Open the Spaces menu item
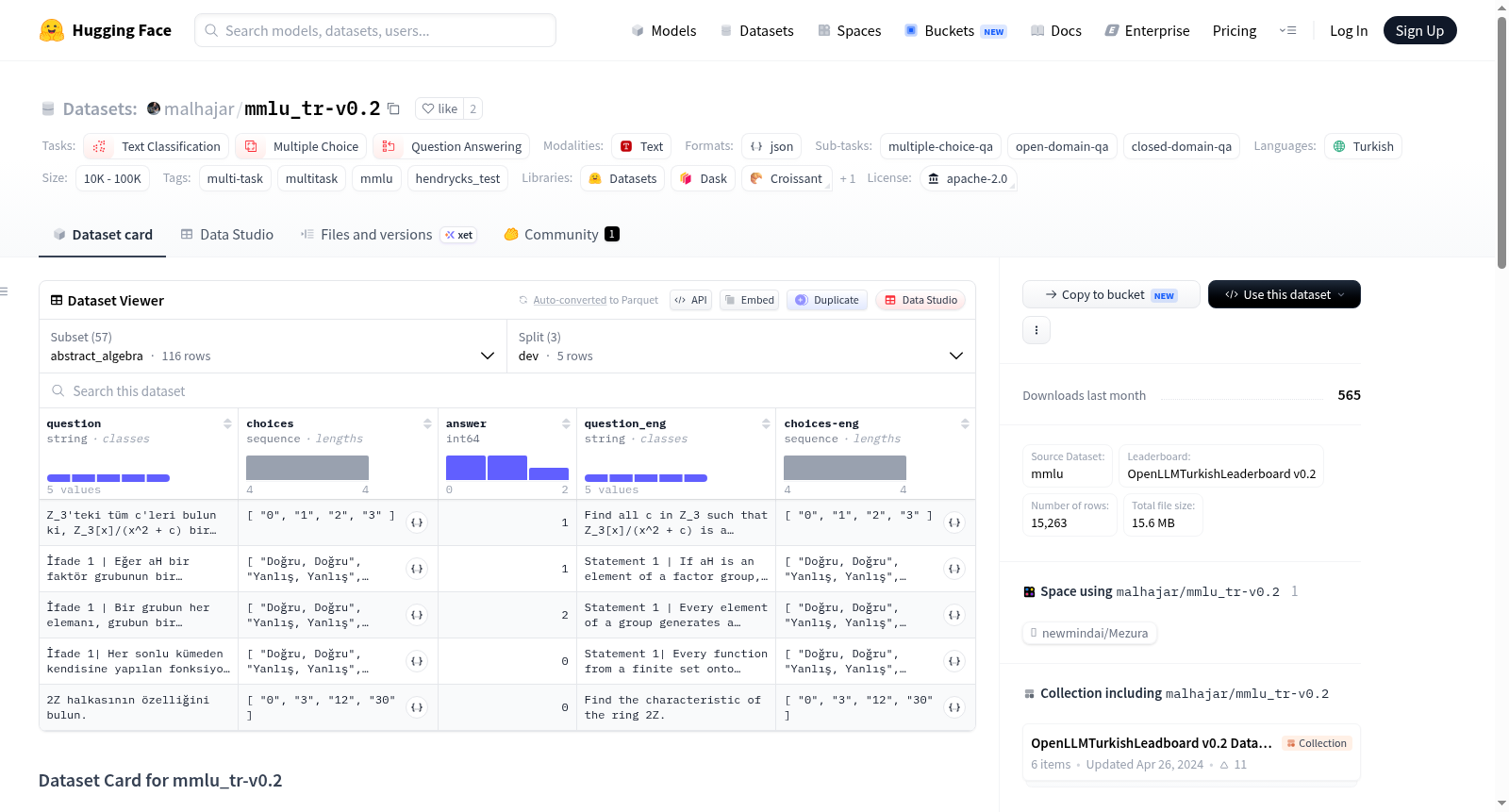This screenshot has width=1509, height=812. pyautogui.click(x=849, y=30)
